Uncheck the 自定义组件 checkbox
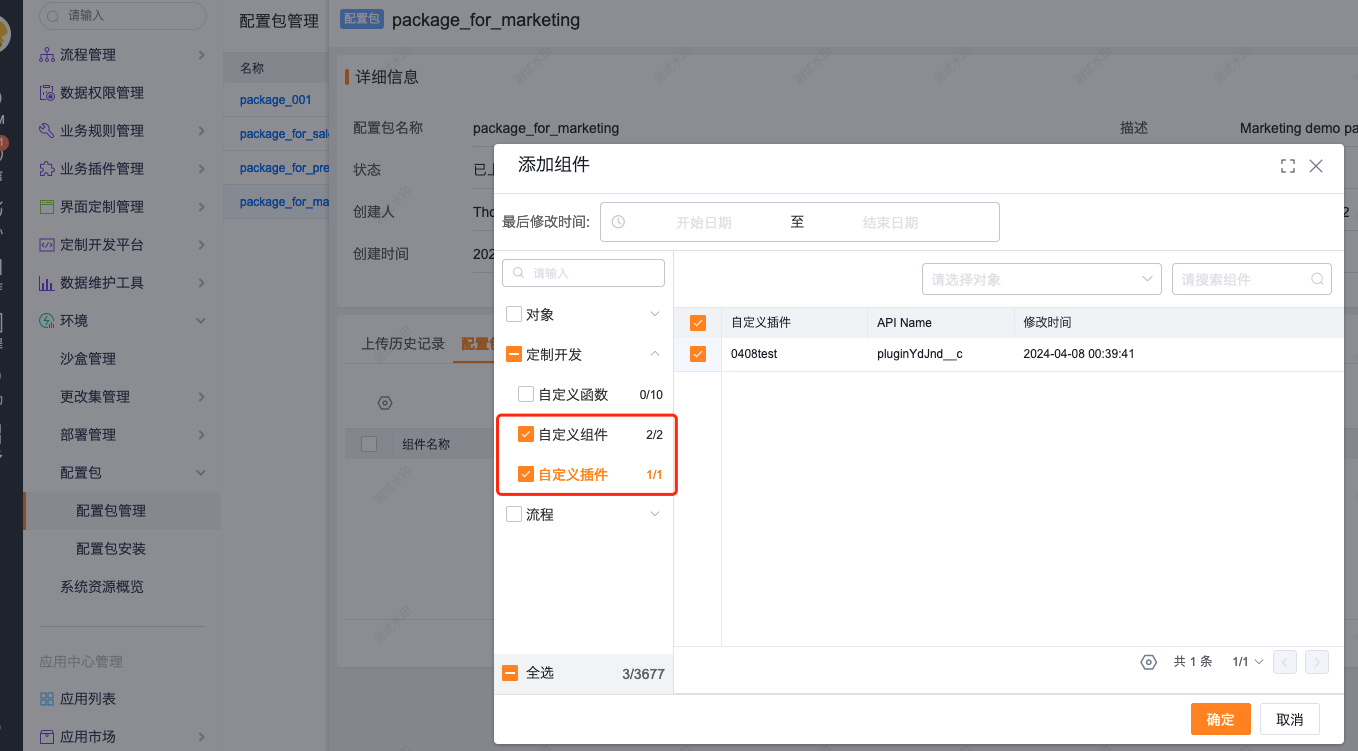This screenshot has width=1358, height=751. pos(525,434)
